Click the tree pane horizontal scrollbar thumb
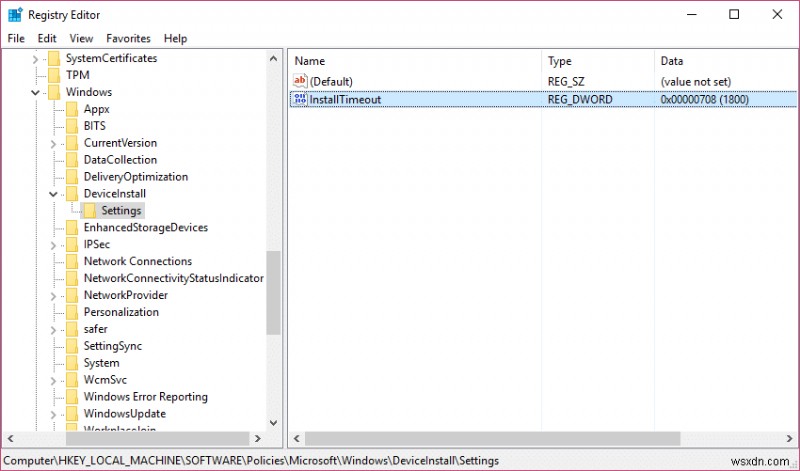Image resolution: width=800 pixels, height=471 pixels. [x=157, y=438]
